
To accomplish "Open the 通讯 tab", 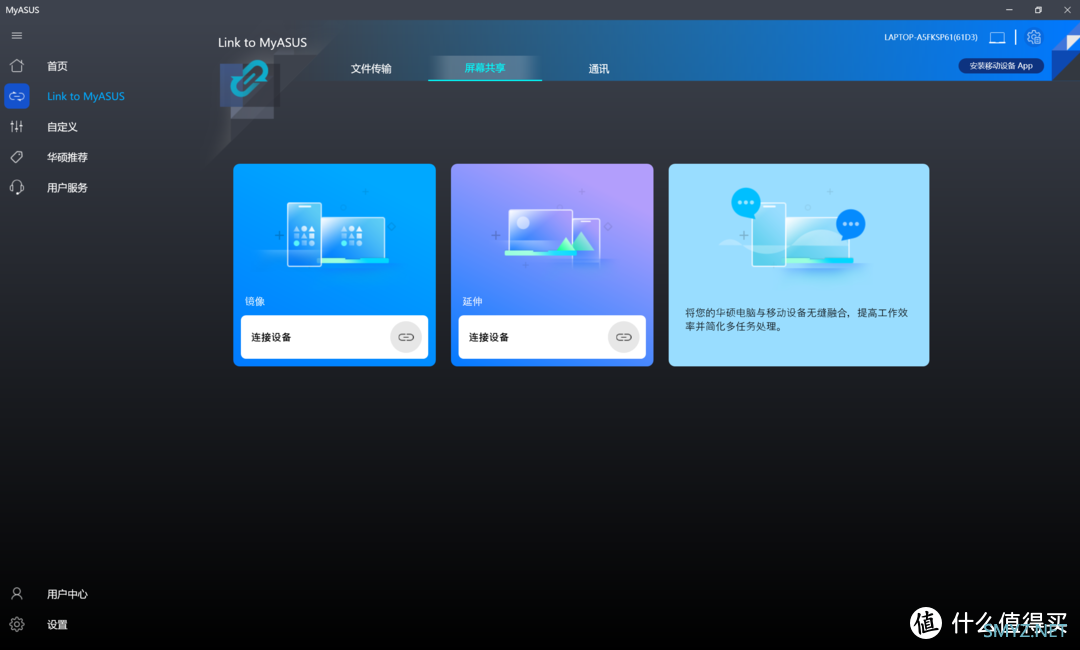I will (x=599, y=68).
